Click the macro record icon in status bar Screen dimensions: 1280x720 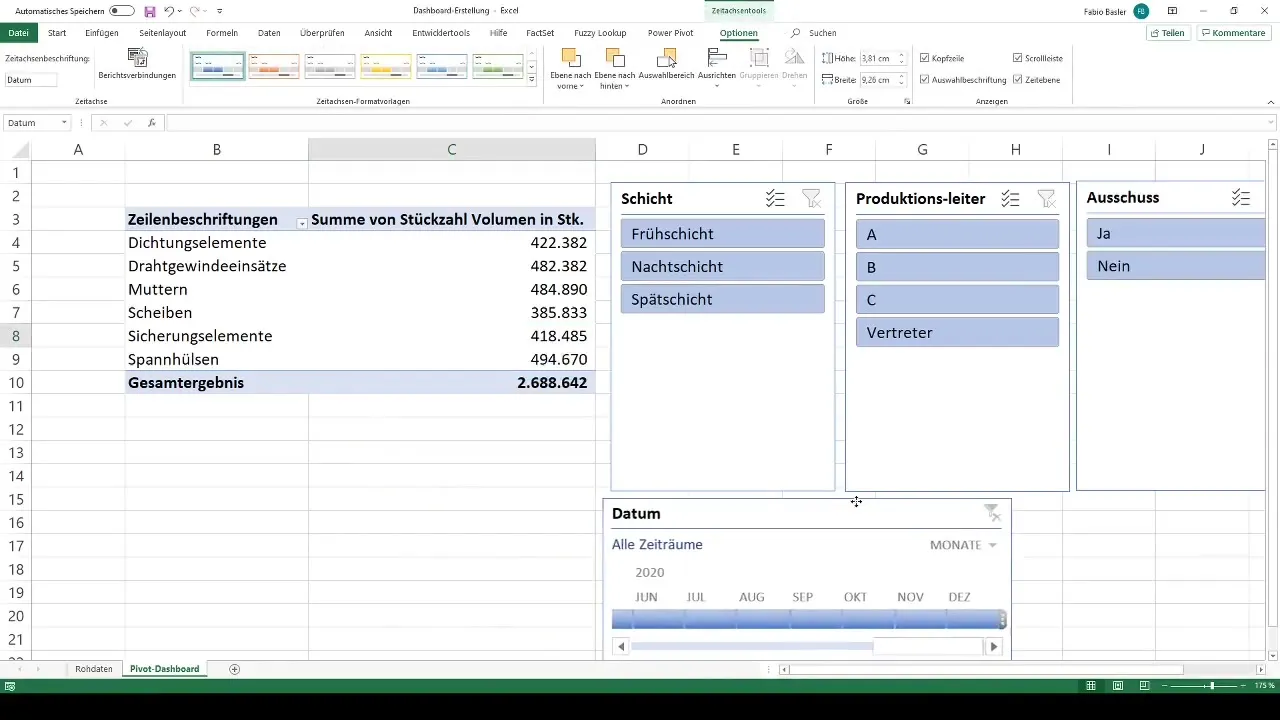(x=9, y=686)
